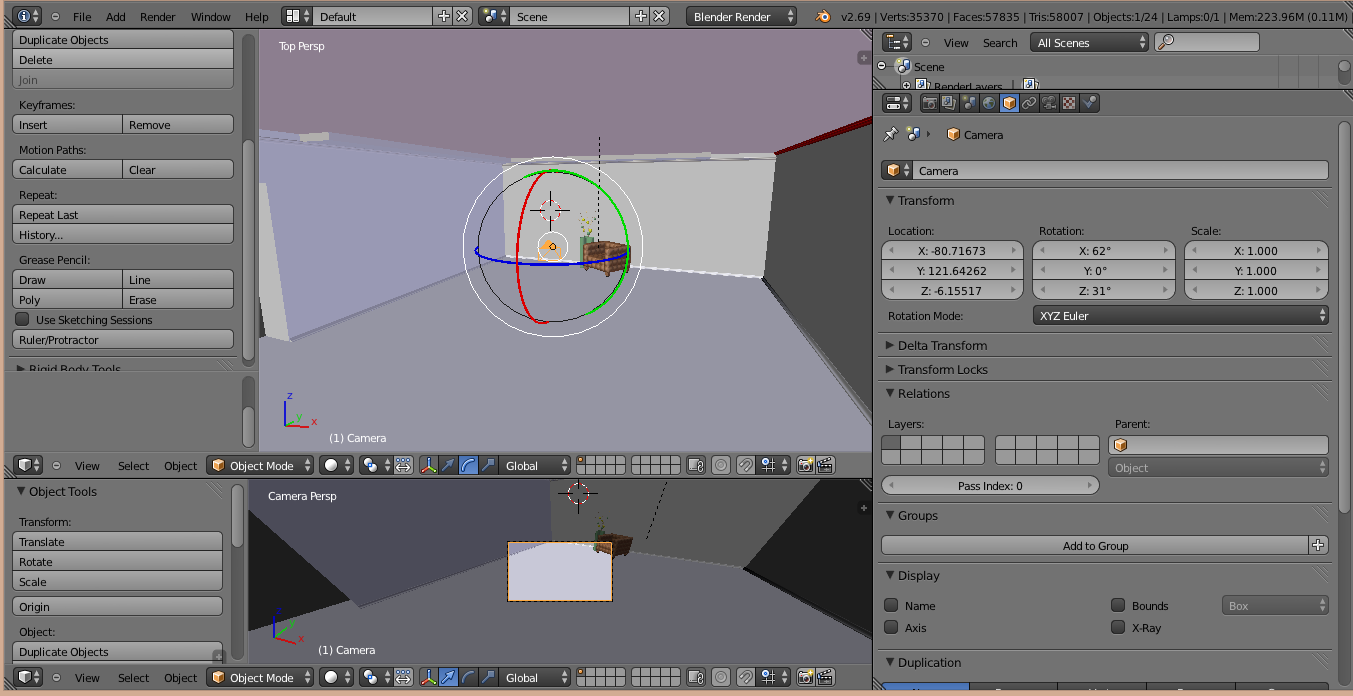Enable translate manipulator in top viewport header
The image size is (1353, 696).
click(x=448, y=465)
